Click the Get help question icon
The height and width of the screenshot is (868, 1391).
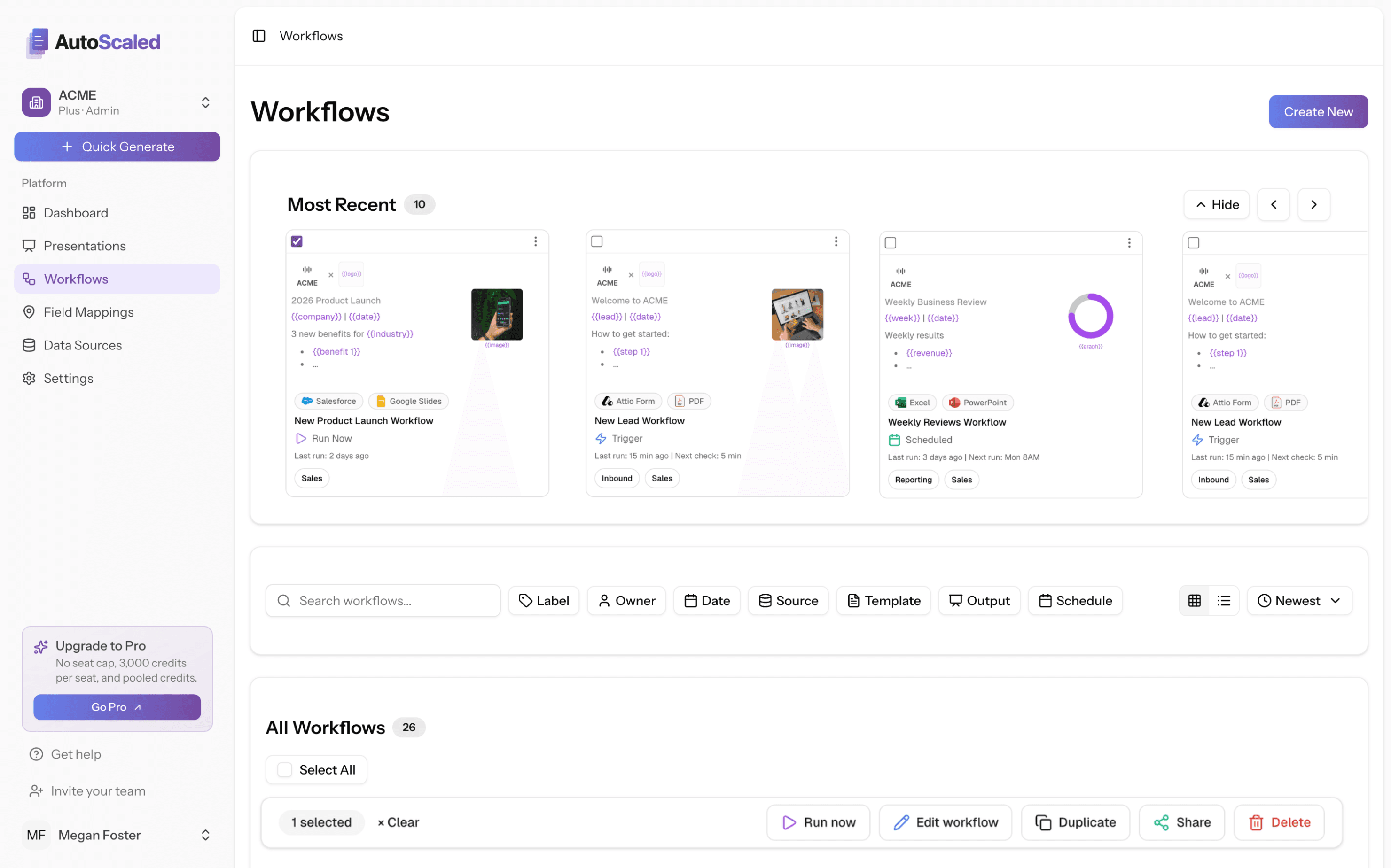click(36, 754)
